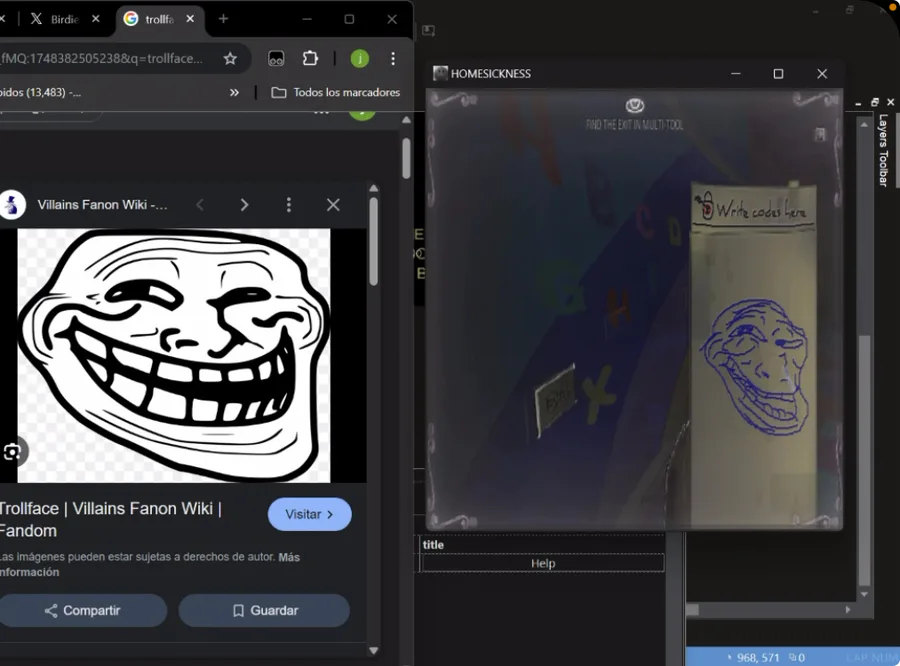Maximize the HOMESICKNESS window
The width and height of the screenshot is (900, 666).
click(778, 73)
